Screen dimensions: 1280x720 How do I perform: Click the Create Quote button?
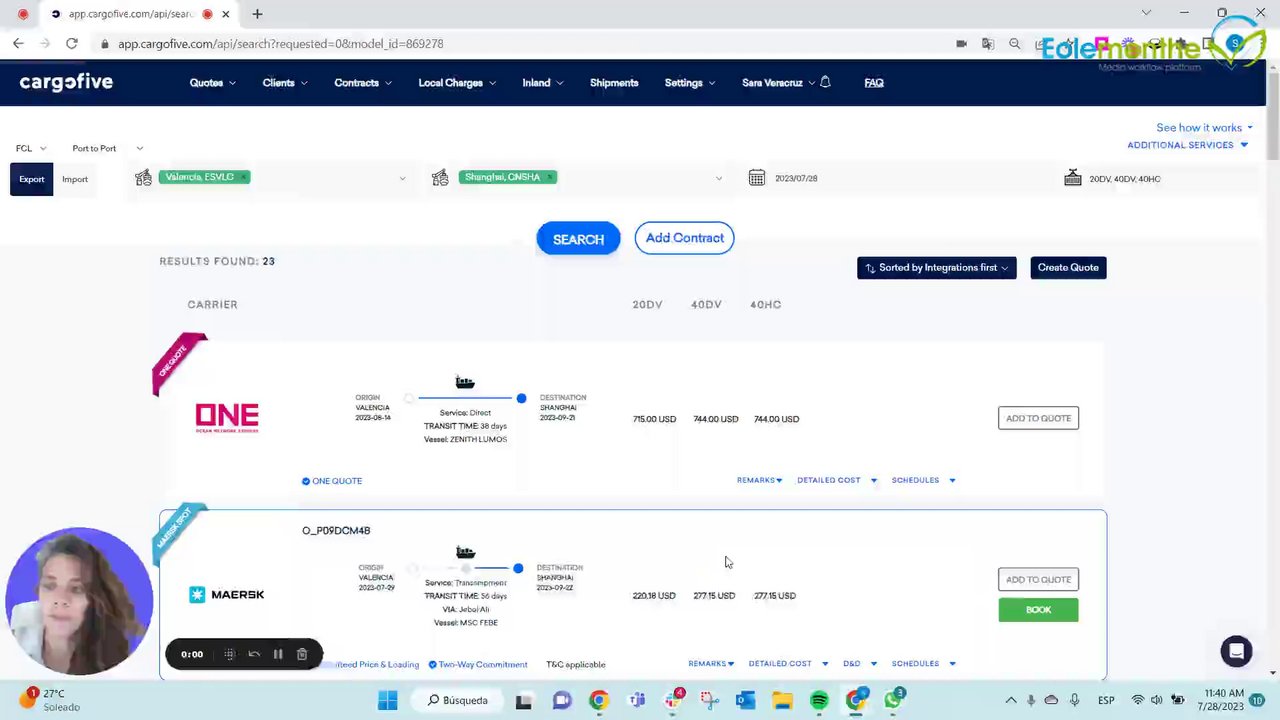click(x=1068, y=268)
